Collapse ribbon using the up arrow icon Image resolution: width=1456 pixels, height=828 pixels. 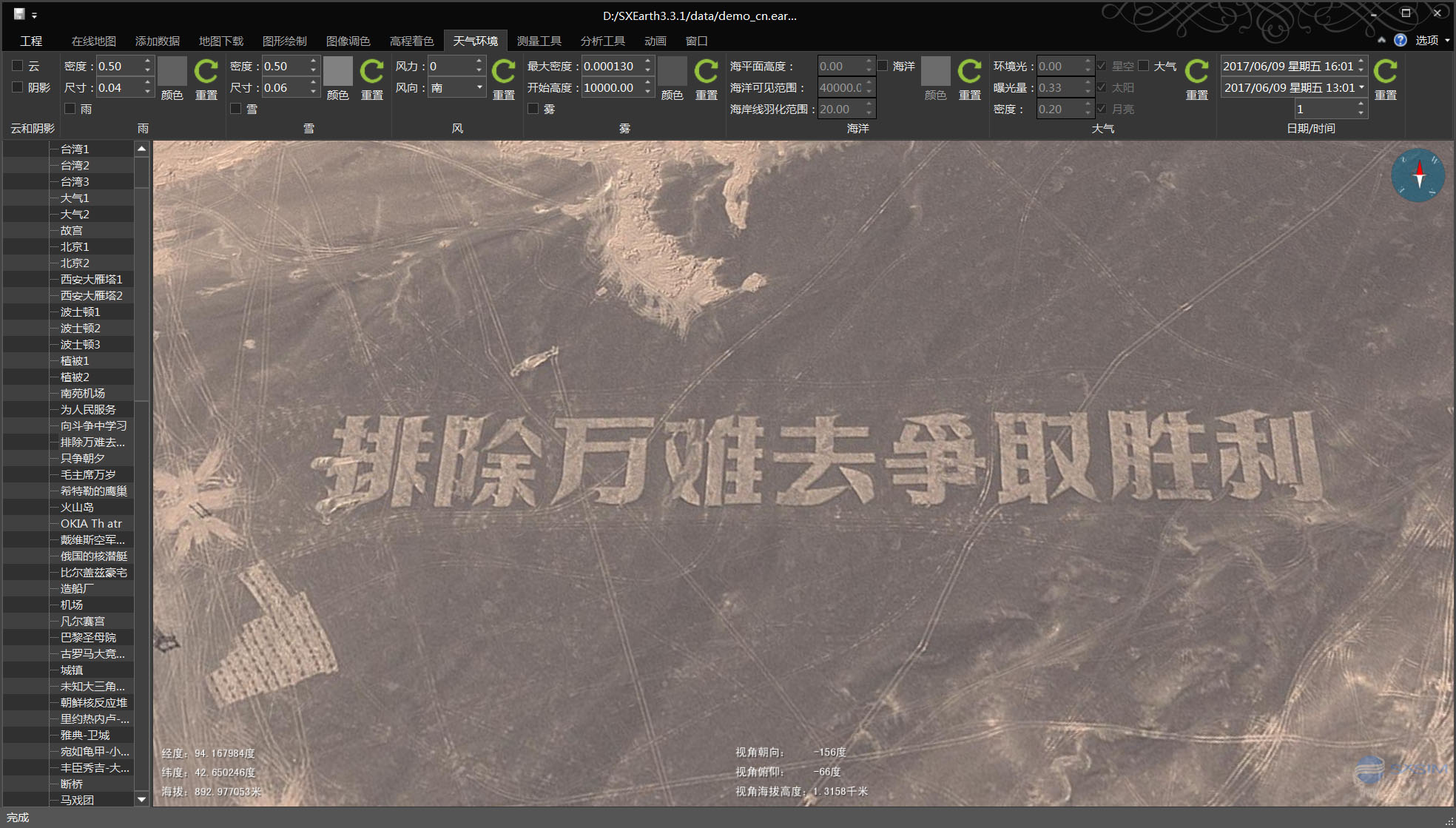[x=1381, y=40]
